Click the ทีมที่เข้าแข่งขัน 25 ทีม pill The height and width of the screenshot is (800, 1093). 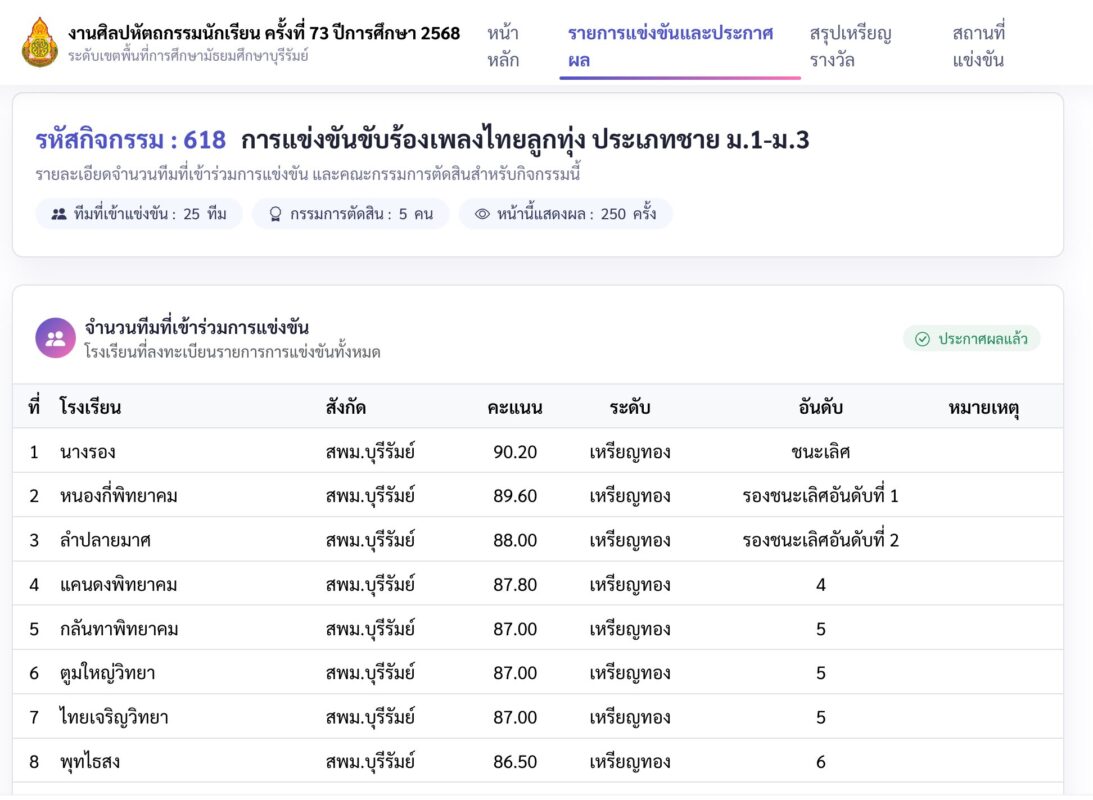139,214
